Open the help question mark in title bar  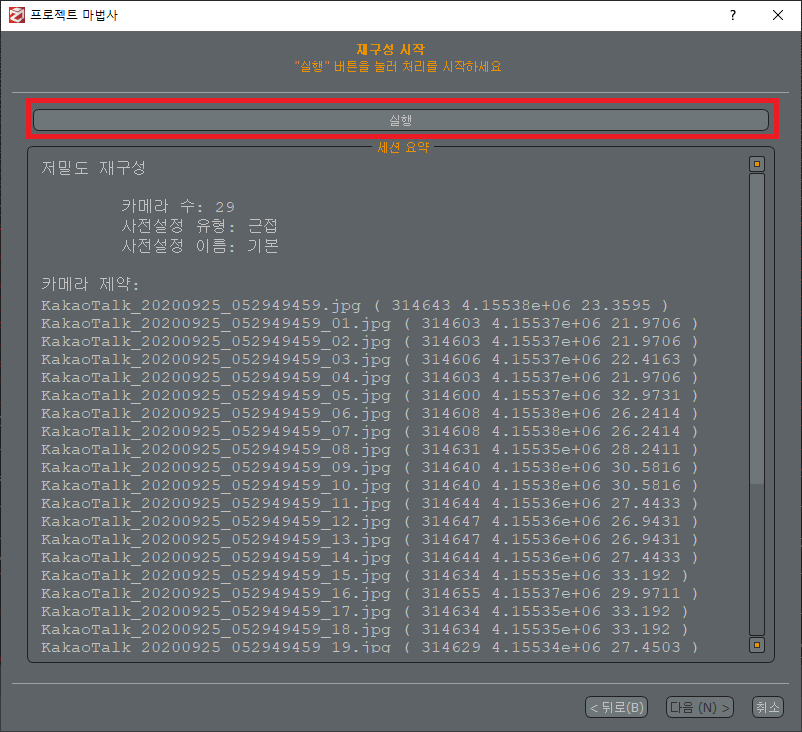point(733,15)
